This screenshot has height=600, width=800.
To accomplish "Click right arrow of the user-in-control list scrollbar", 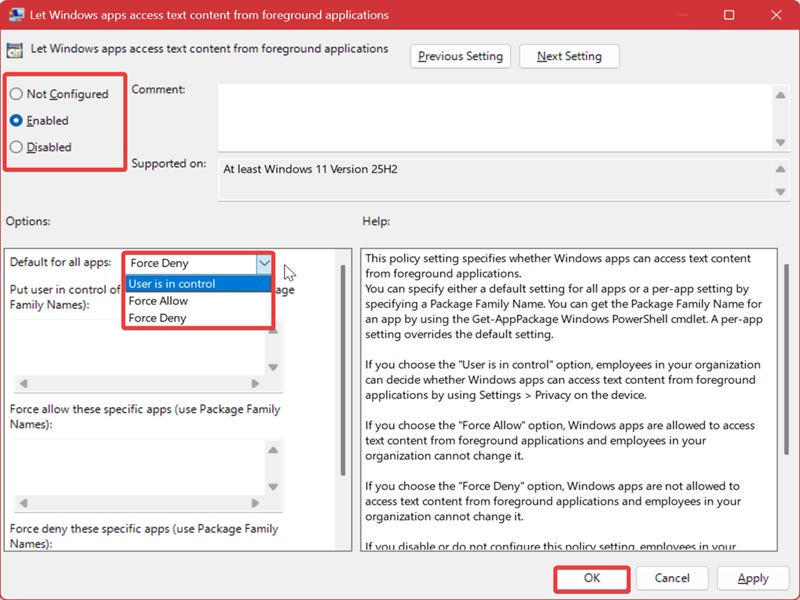I will click(x=255, y=384).
